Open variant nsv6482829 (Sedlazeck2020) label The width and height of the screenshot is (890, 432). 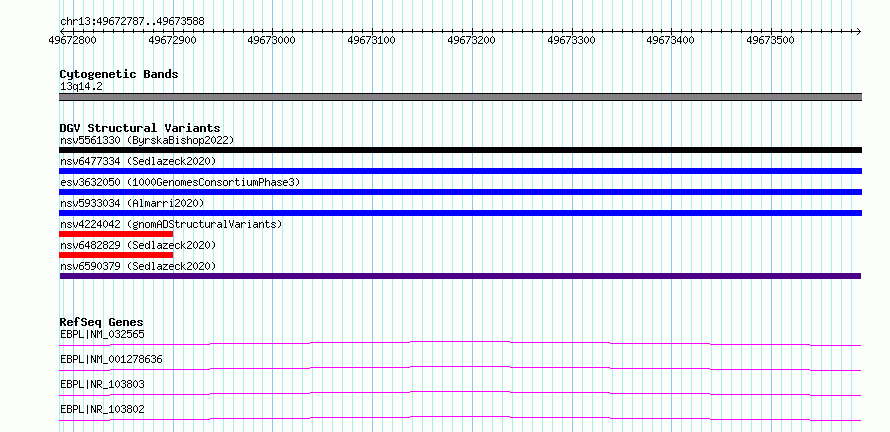pyautogui.click(x=138, y=245)
